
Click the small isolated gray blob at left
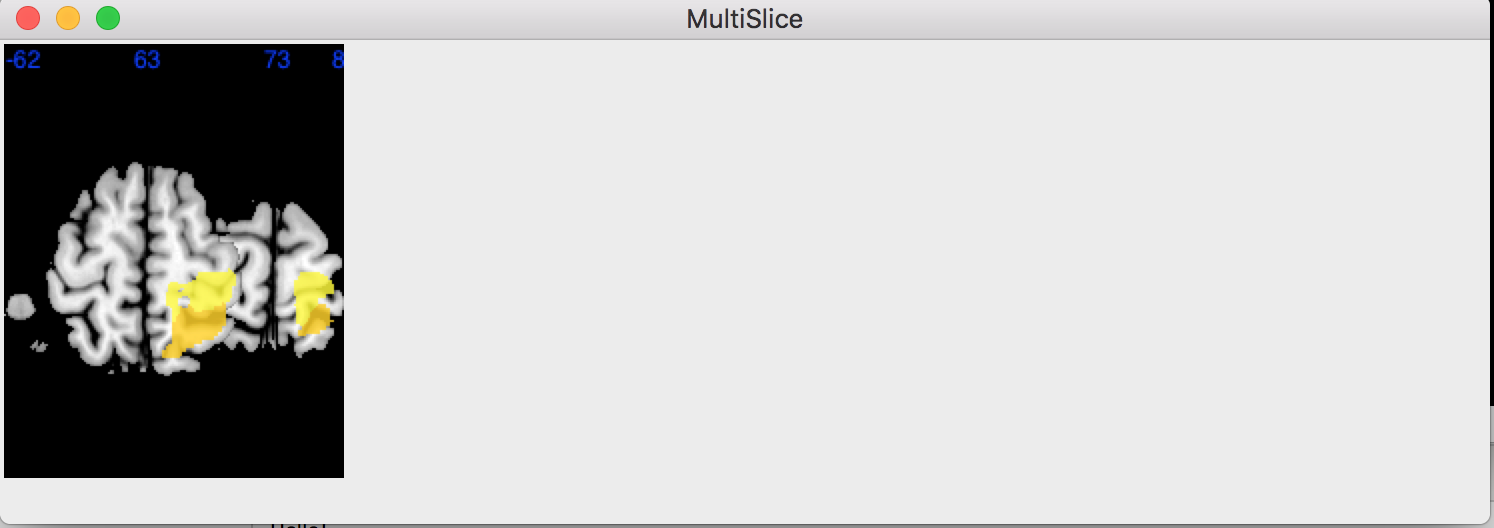coord(18,305)
